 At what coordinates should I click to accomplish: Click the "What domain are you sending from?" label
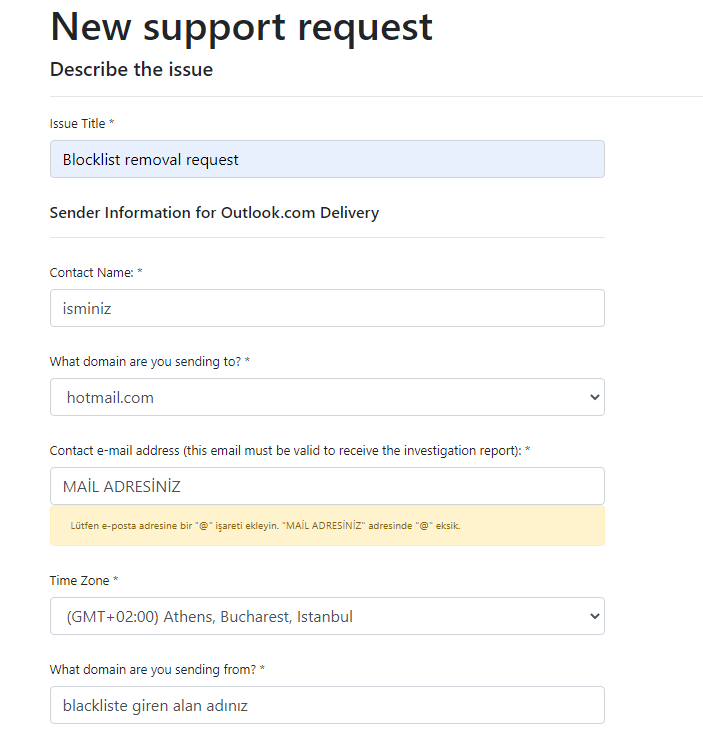[x=153, y=670]
